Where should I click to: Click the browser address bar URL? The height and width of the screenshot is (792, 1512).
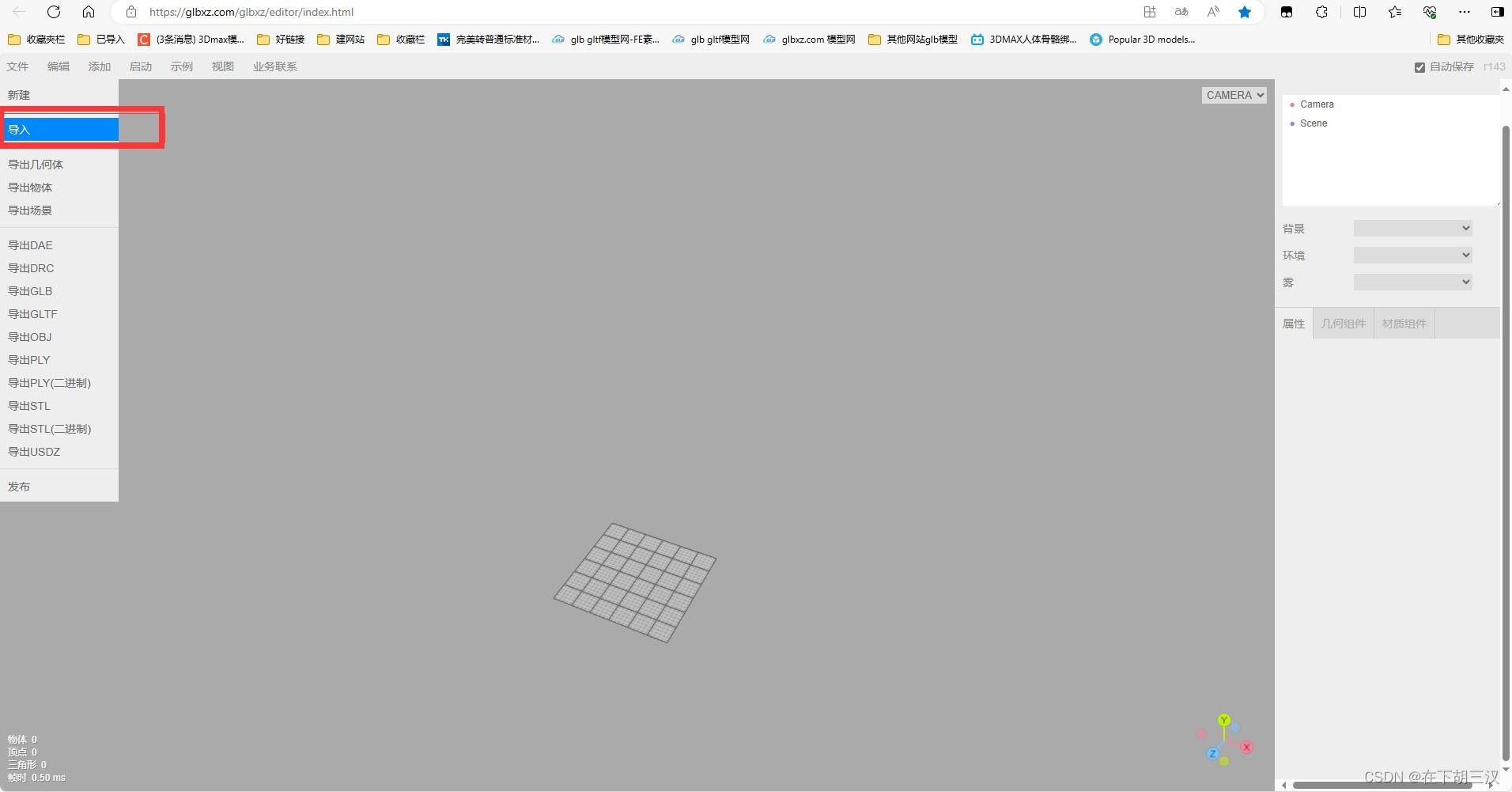[x=251, y=12]
